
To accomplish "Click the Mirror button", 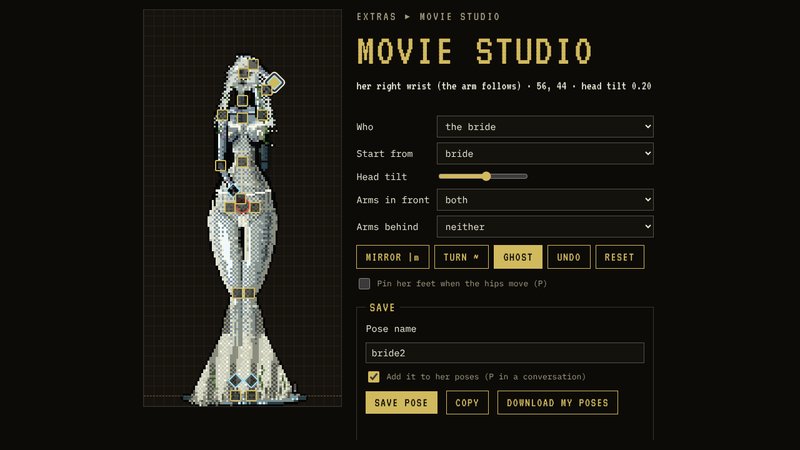I will point(393,257).
